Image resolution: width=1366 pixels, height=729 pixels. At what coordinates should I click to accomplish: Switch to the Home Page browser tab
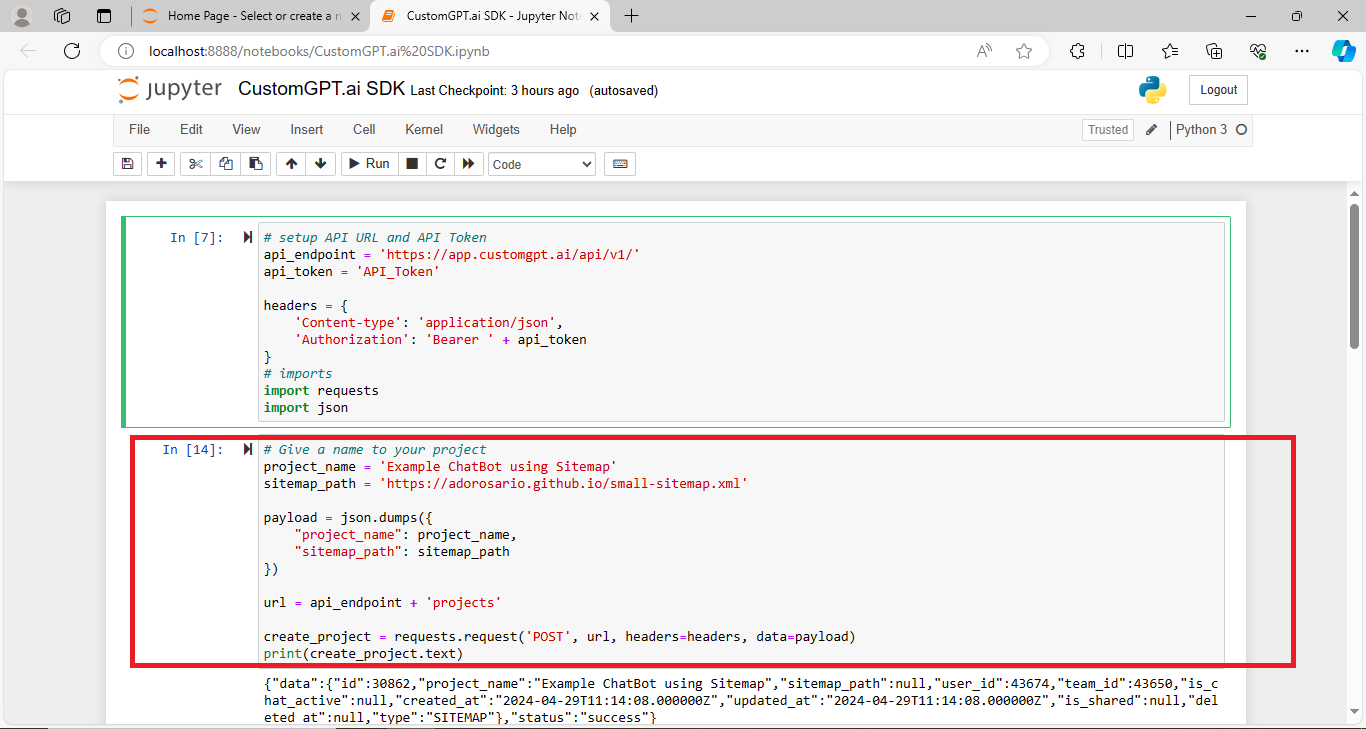pyautogui.click(x=248, y=16)
